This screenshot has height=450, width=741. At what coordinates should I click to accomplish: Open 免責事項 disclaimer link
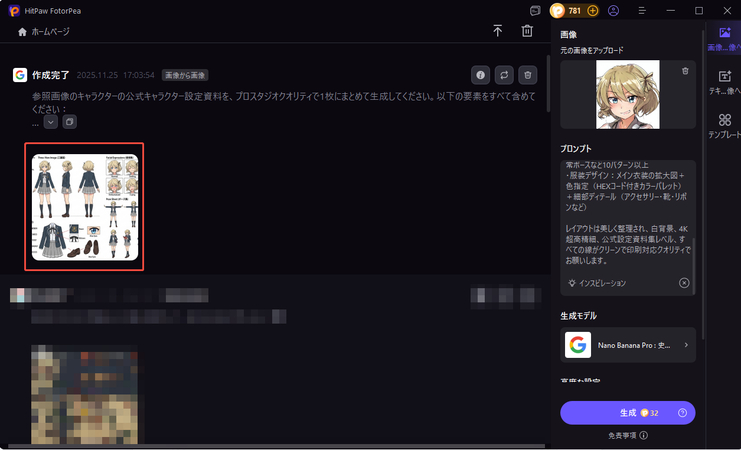[628, 435]
